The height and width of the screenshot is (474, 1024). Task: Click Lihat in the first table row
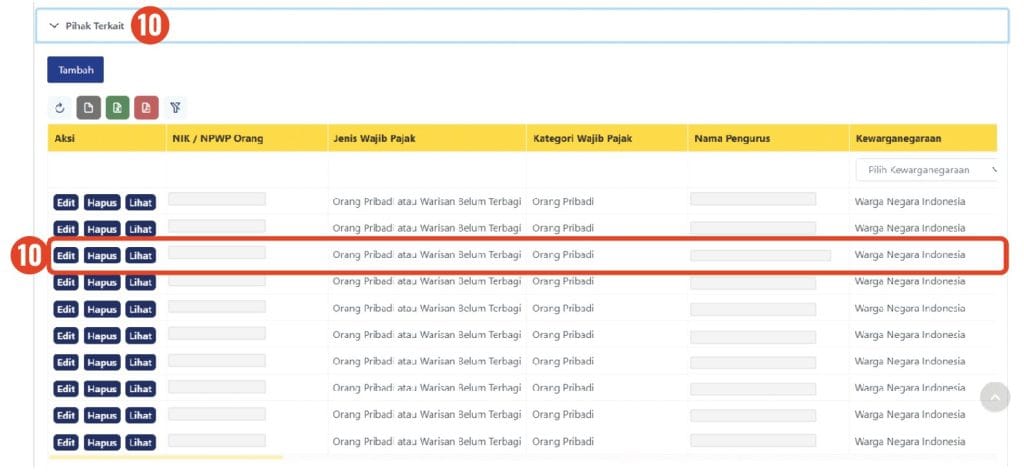point(140,202)
